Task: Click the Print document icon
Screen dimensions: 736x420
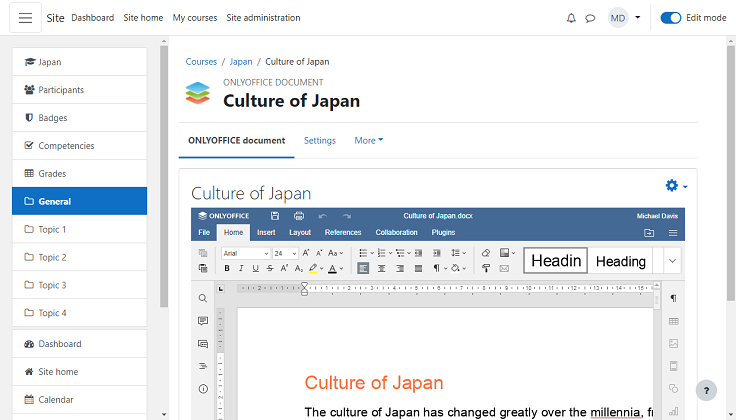Action: pos(298,216)
